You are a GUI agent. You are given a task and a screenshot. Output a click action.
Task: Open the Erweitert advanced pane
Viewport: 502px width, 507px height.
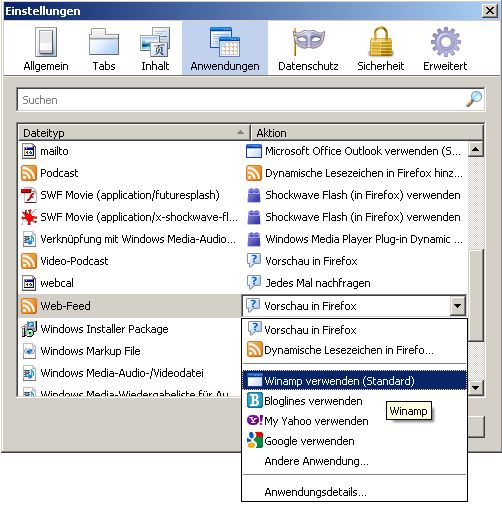pos(445,49)
